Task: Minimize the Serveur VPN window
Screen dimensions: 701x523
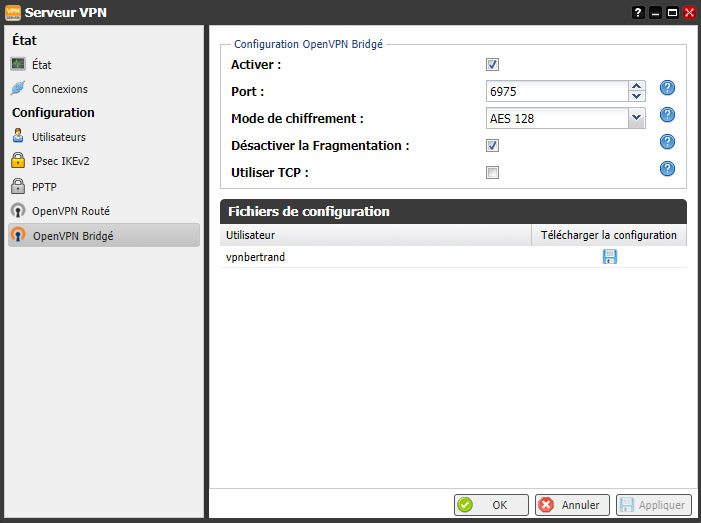Action: pos(655,13)
